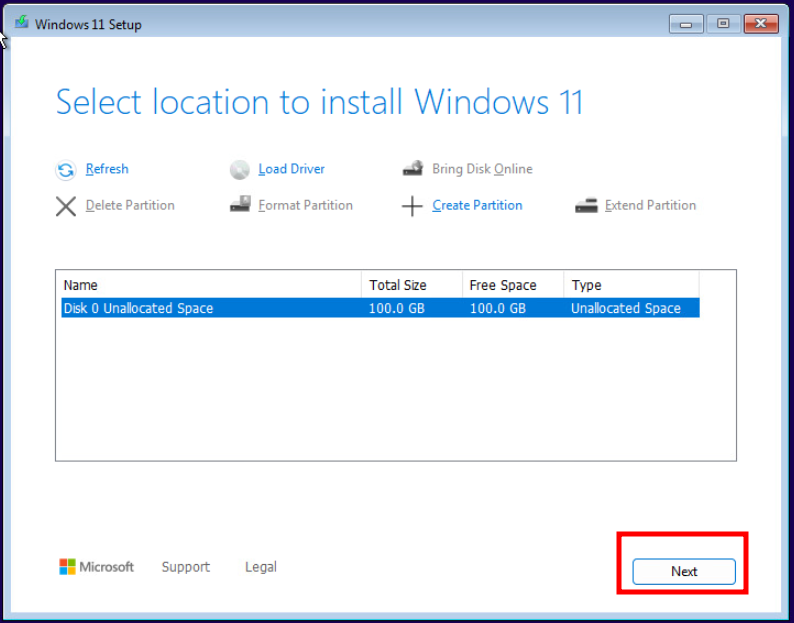The image size is (794, 623).
Task: Open the Refresh link
Action: pyautogui.click(x=107, y=169)
